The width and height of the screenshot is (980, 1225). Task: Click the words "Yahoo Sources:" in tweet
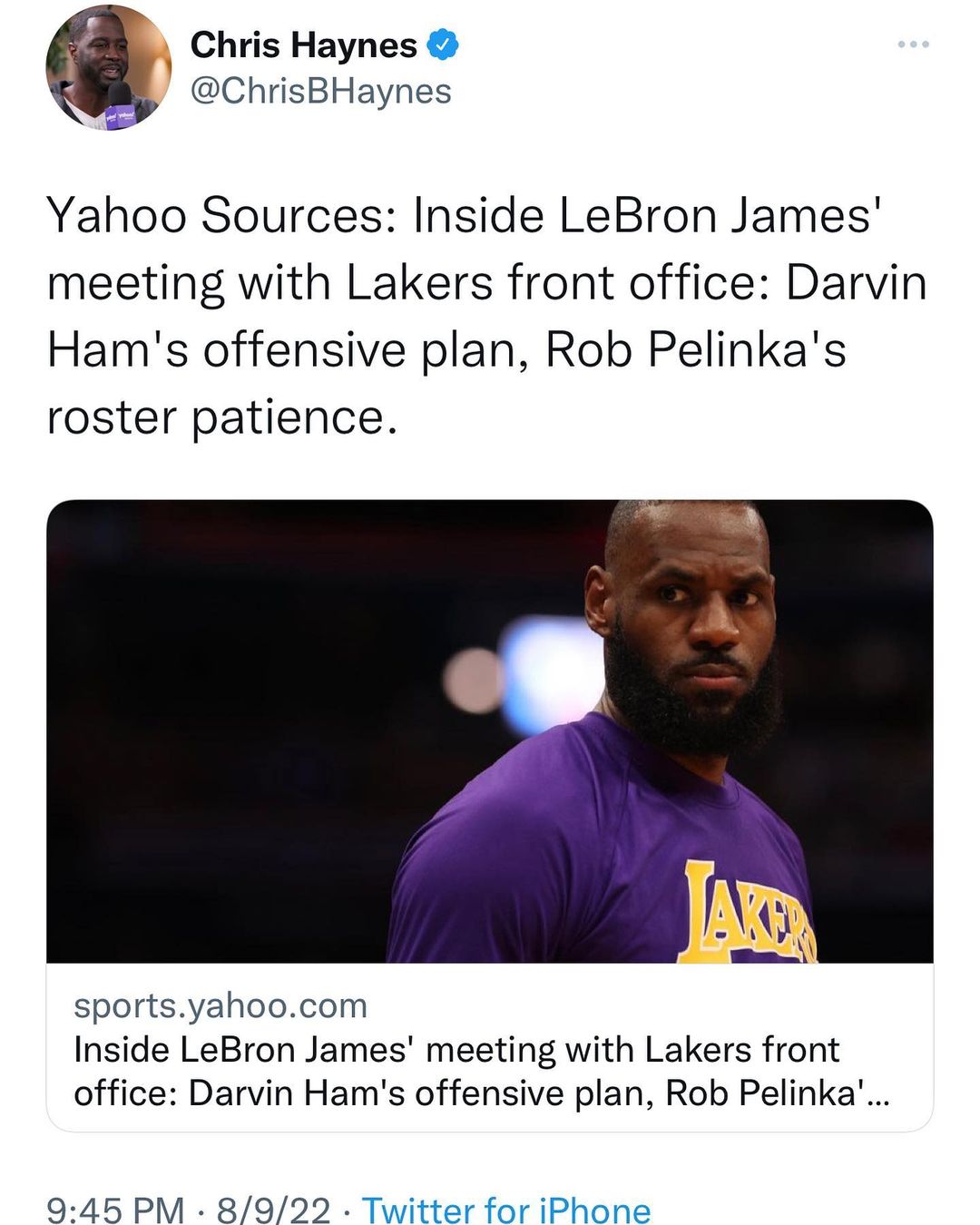click(220, 216)
